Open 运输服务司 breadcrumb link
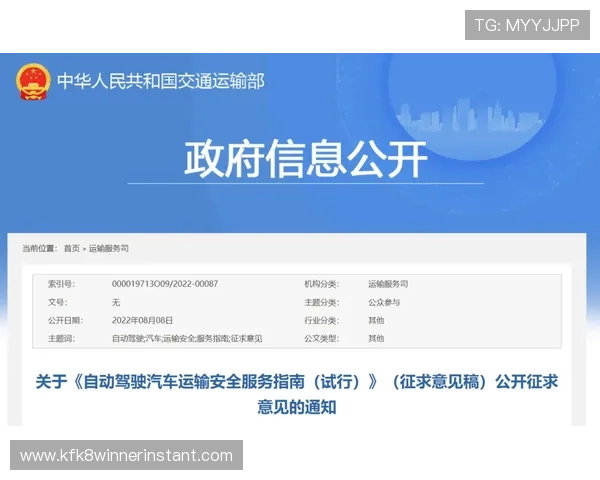The height and width of the screenshot is (480, 600). 109,248
